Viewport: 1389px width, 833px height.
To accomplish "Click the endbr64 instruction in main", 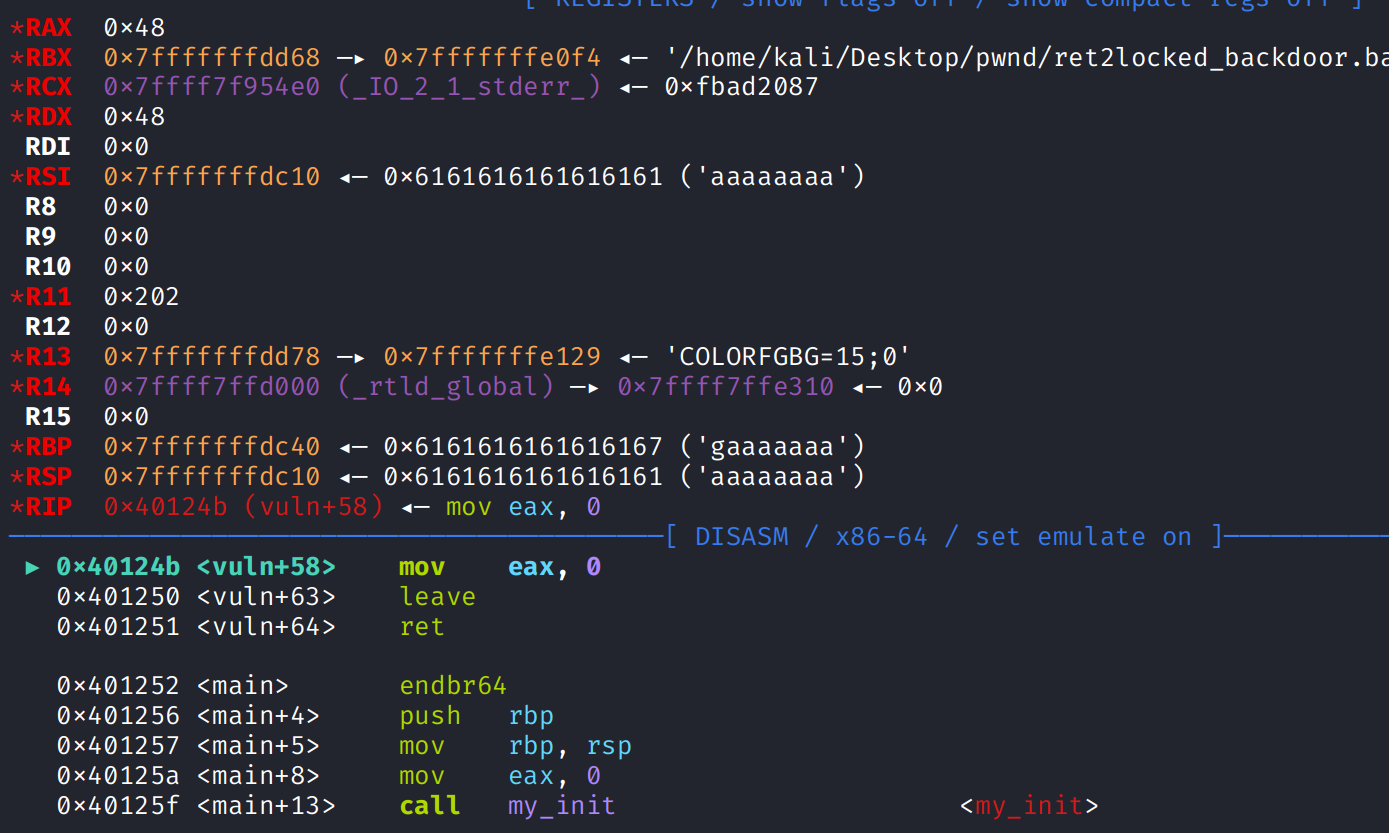I will pos(453,686).
